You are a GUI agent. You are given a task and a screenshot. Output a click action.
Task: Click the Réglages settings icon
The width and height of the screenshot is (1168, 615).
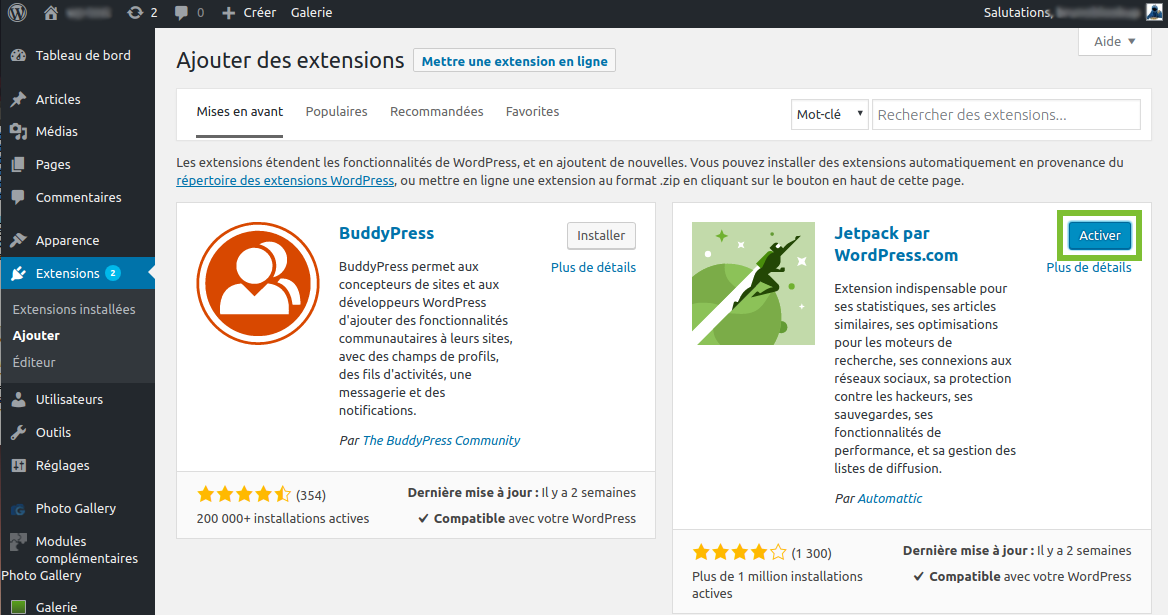(x=18, y=466)
